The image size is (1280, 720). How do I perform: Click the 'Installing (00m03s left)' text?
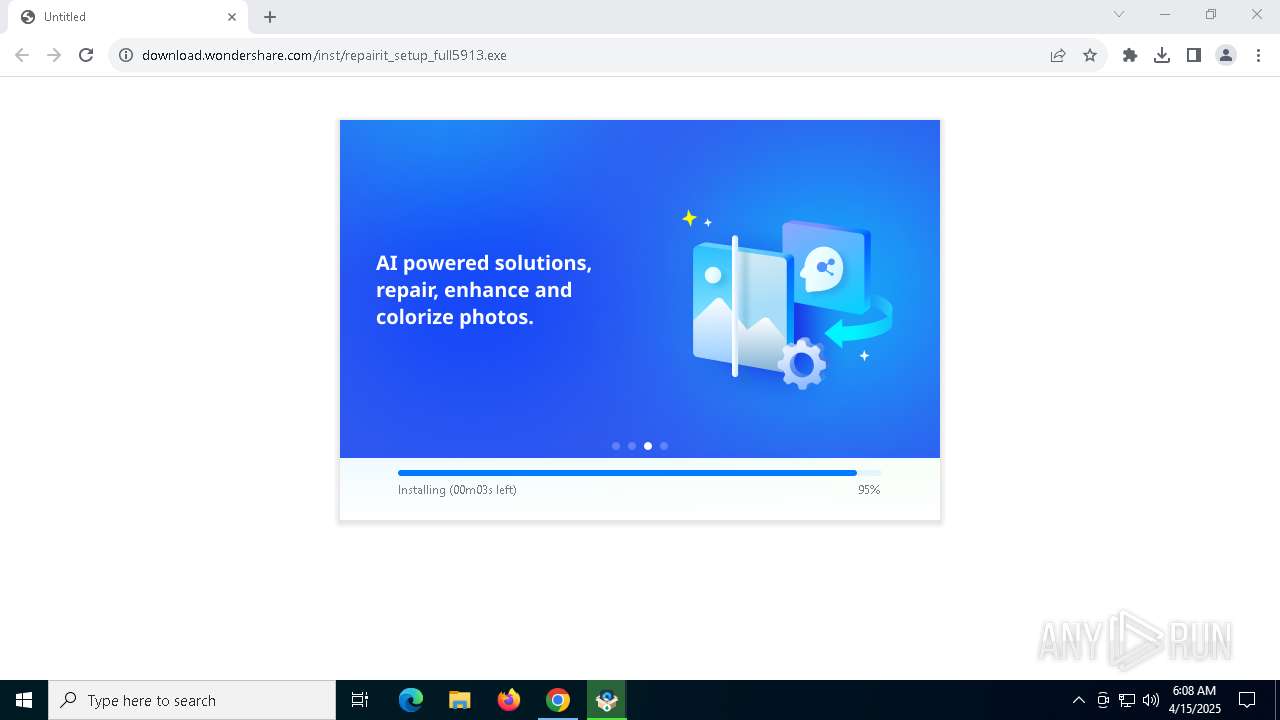click(457, 490)
